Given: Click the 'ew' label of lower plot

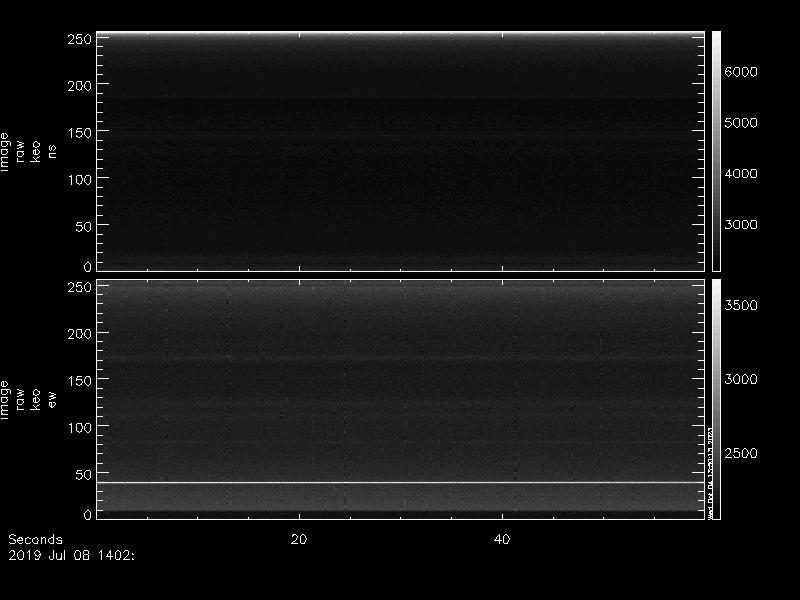Looking at the screenshot, I should click(x=52, y=398).
